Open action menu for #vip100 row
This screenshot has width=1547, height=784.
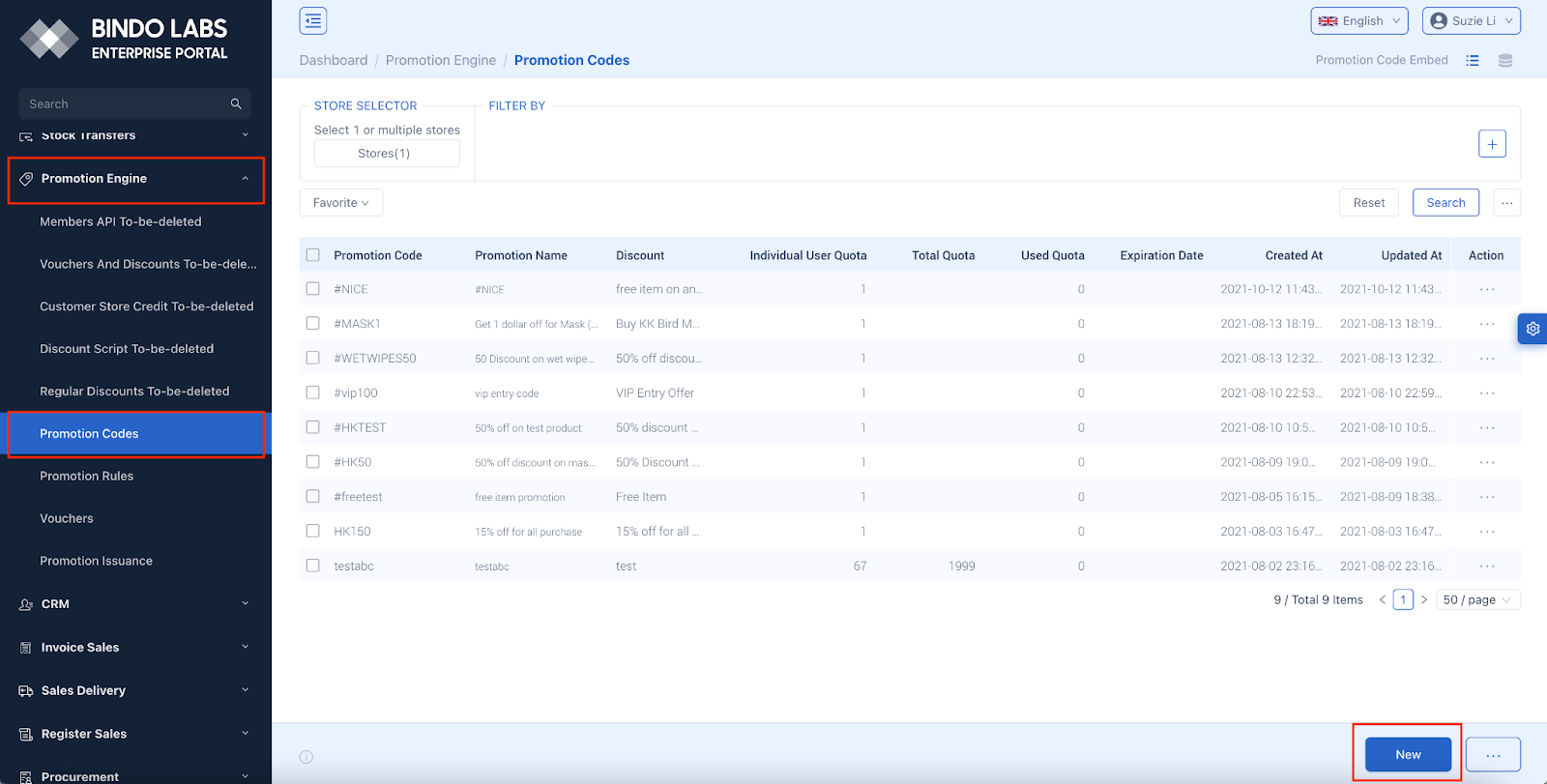pyautogui.click(x=1487, y=393)
